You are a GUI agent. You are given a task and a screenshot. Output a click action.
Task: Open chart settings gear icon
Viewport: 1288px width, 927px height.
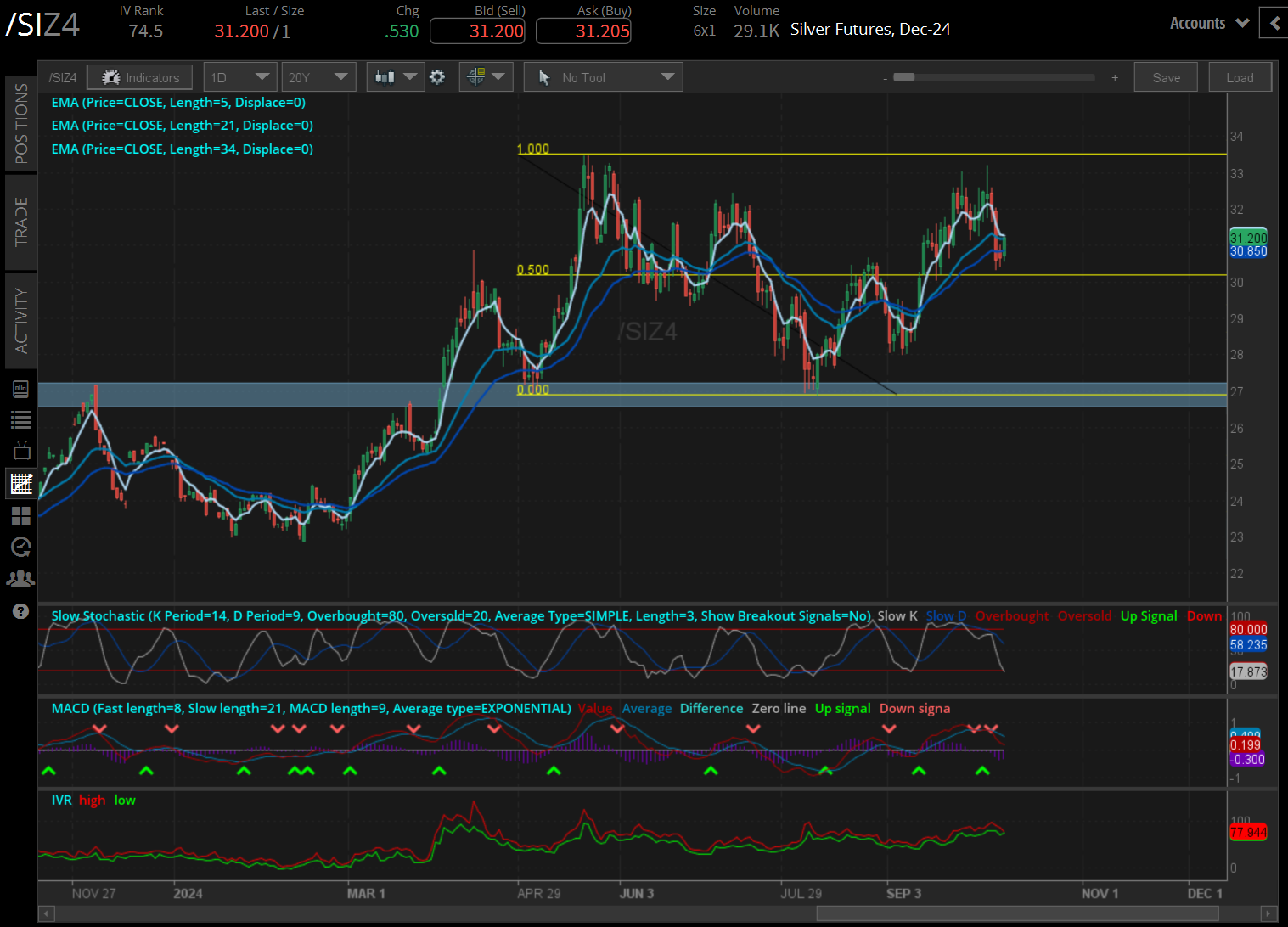437,77
